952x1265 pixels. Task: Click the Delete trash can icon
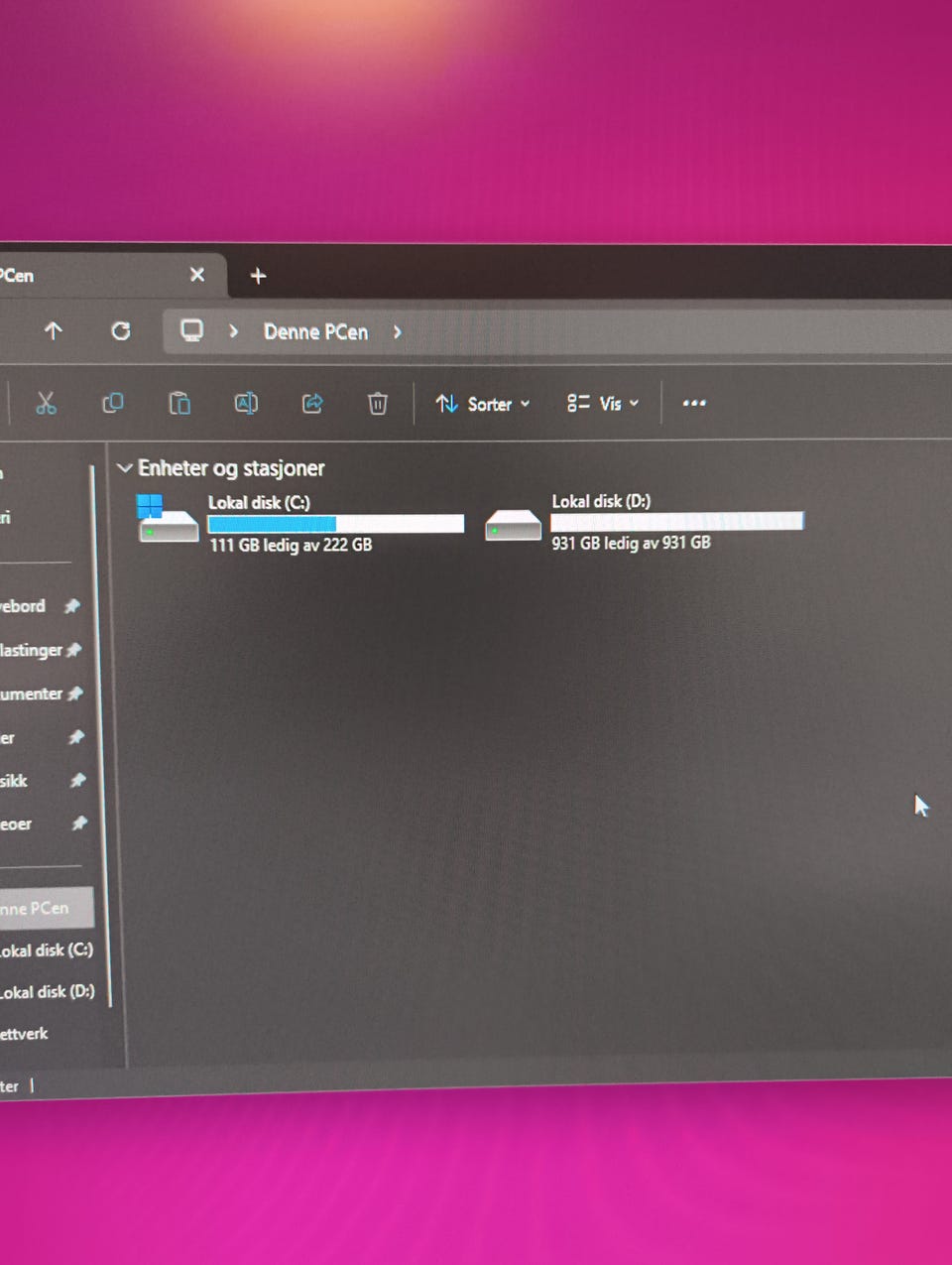(x=378, y=403)
